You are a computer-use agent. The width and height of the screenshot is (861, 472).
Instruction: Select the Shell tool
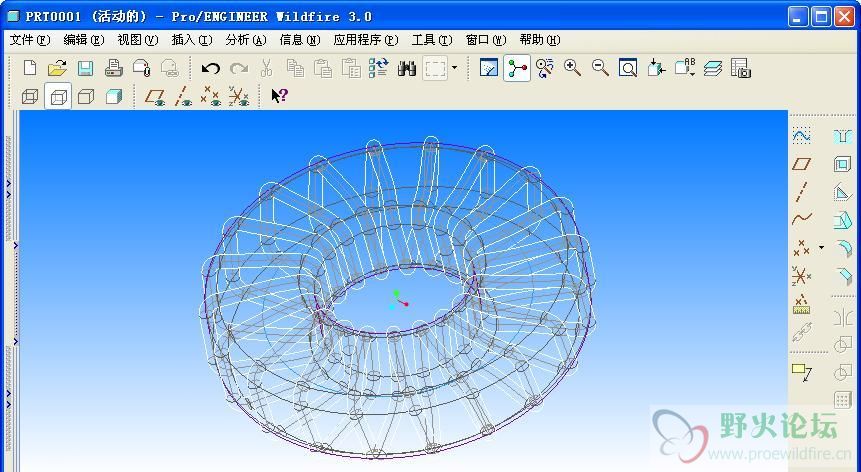pyautogui.click(x=842, y=164)
